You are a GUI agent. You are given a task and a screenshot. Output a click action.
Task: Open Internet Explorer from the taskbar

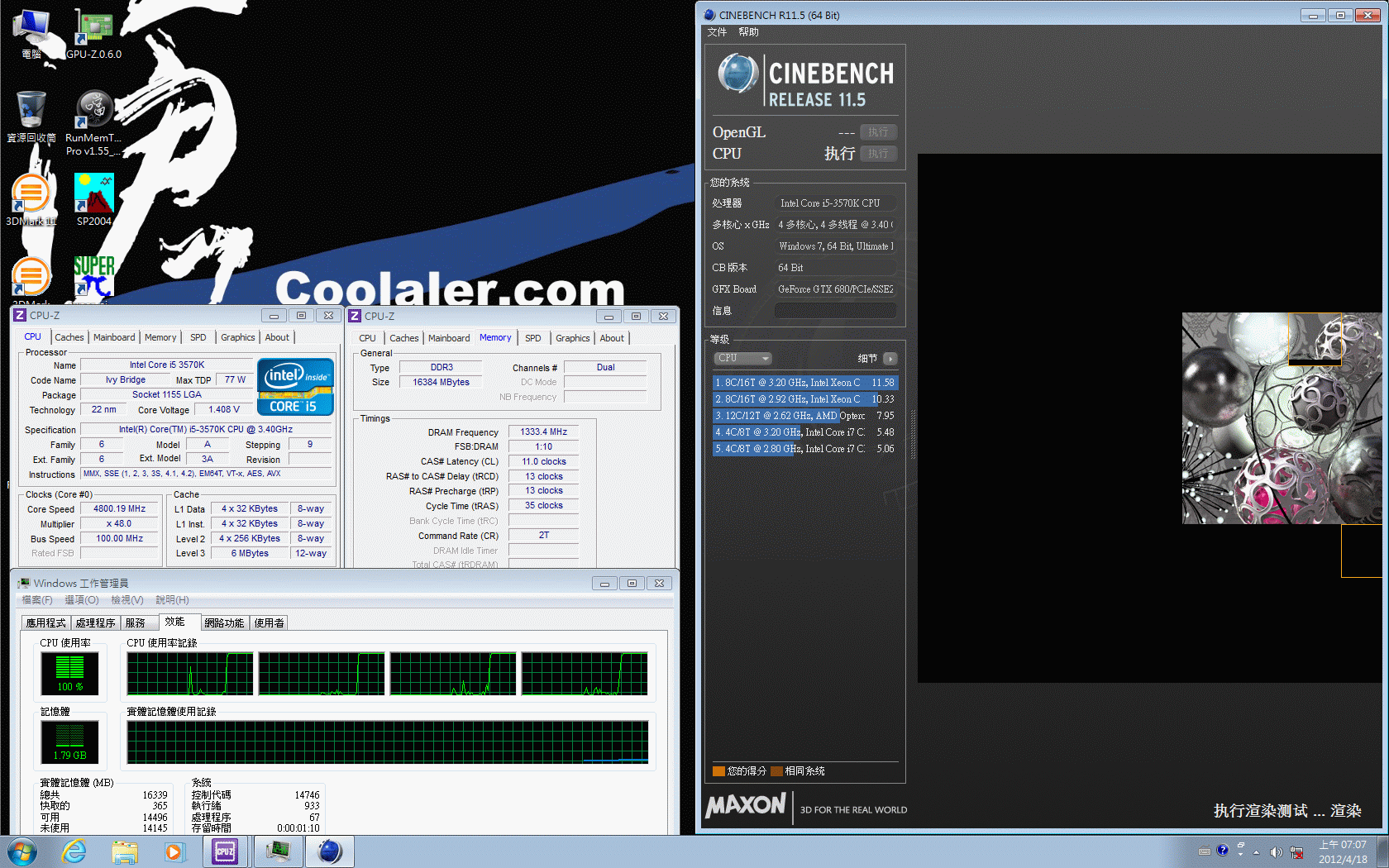tap(74, 851)
